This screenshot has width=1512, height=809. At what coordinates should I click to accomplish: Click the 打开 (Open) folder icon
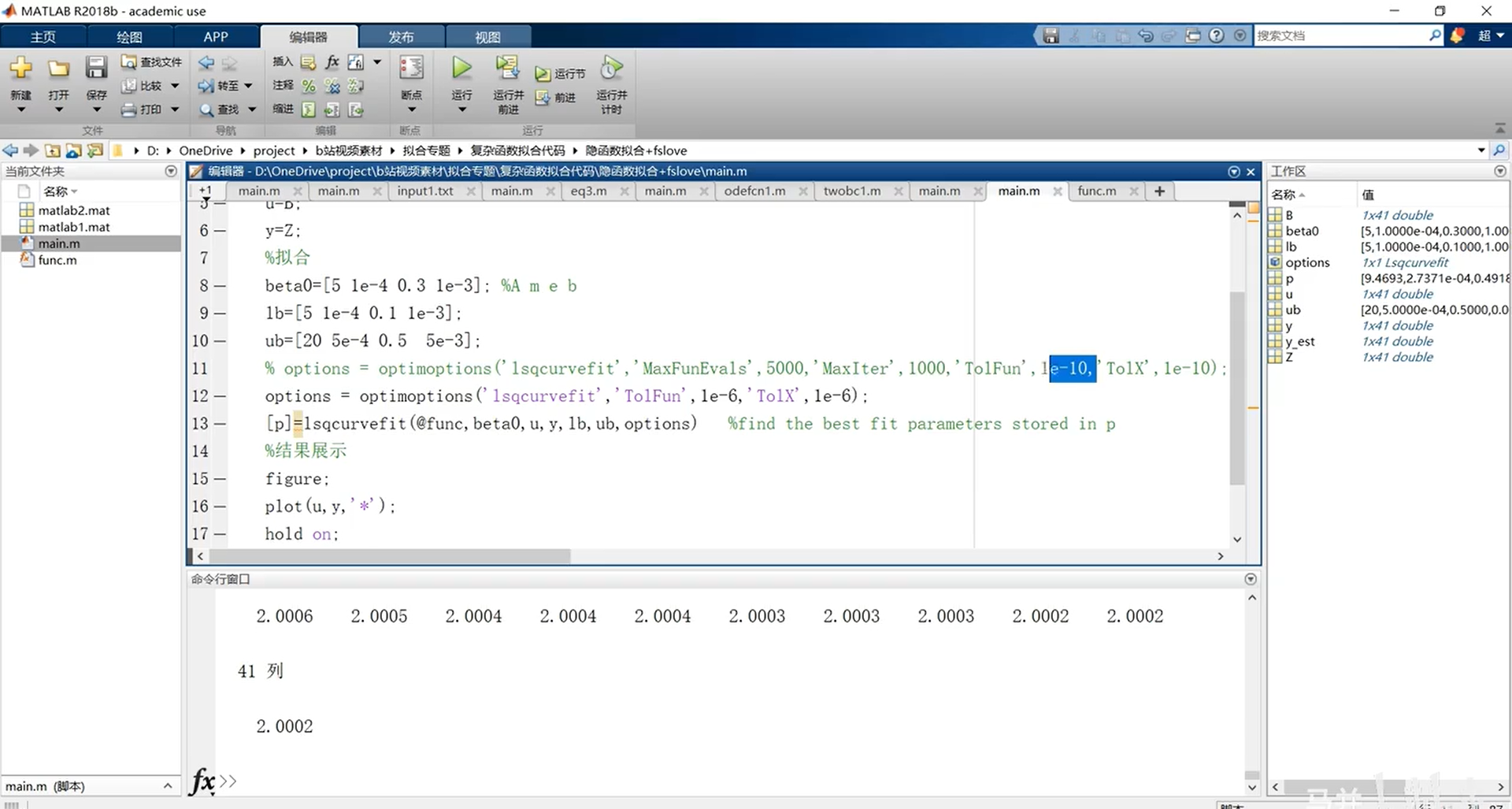click(58, 69)
